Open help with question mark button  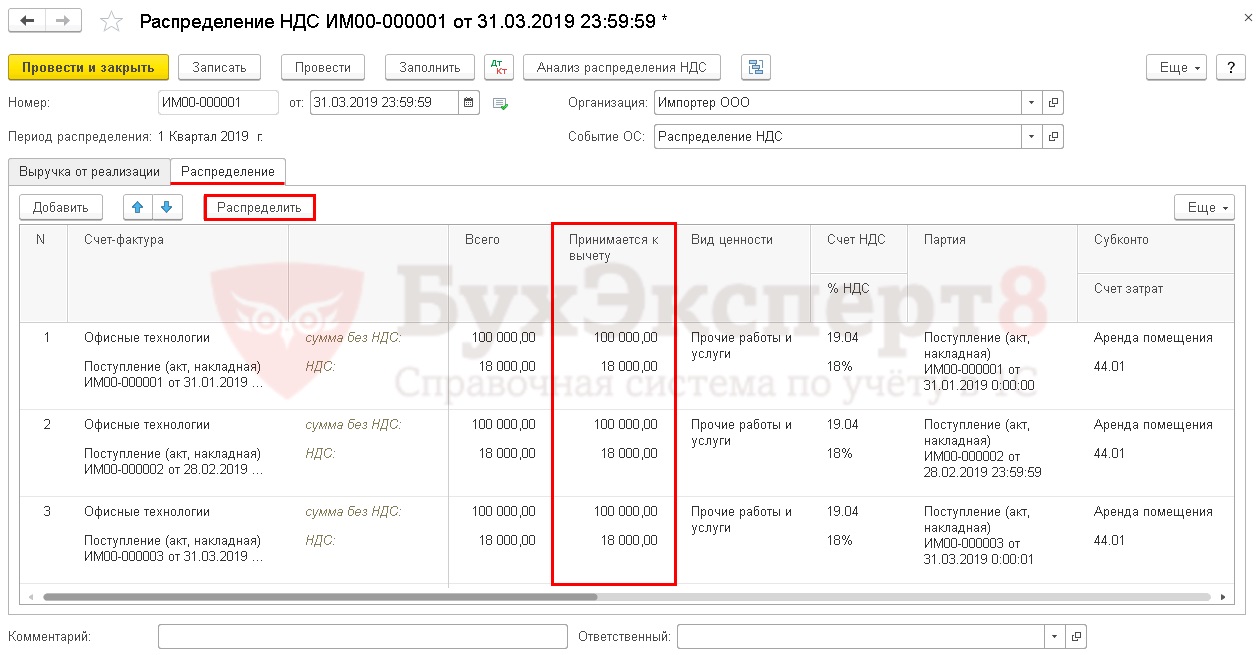(x=1230, y=67)
